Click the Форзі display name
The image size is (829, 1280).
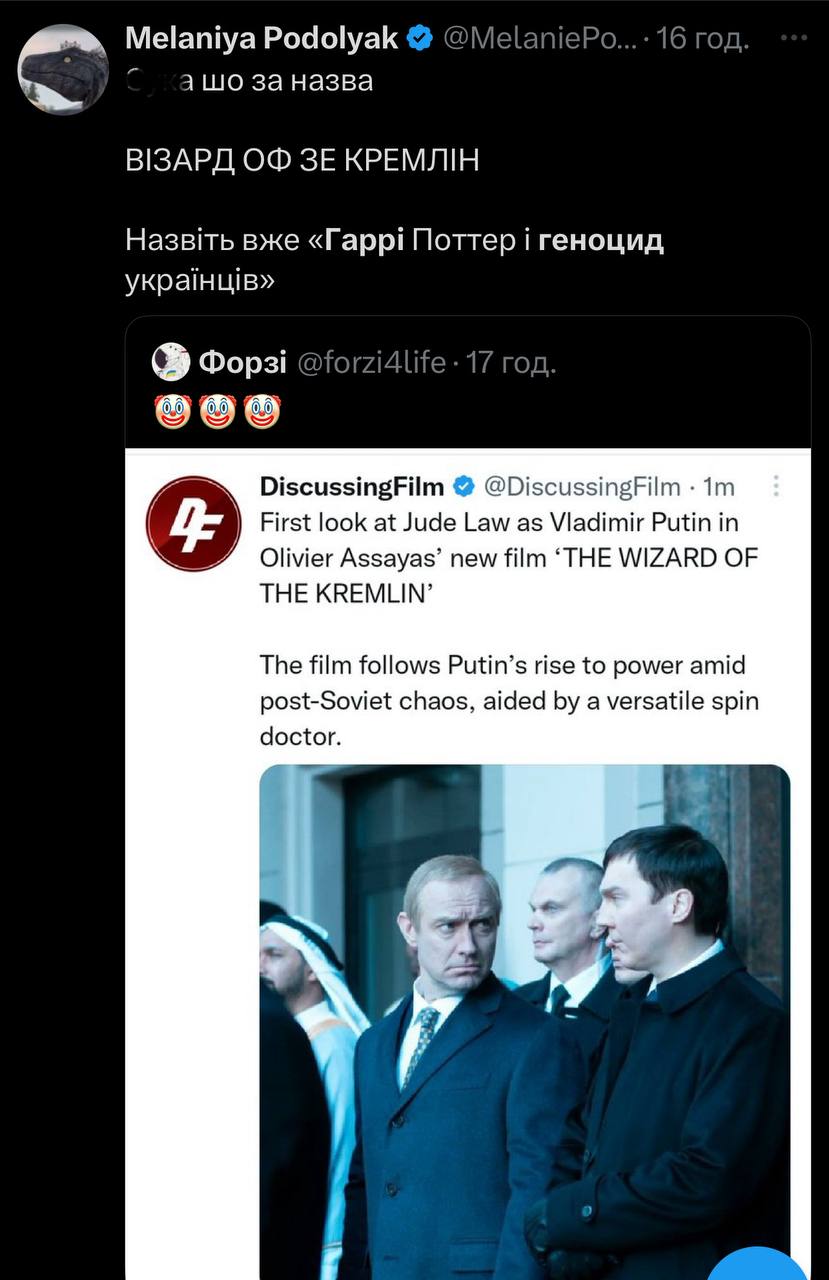[x=243, y=362]
